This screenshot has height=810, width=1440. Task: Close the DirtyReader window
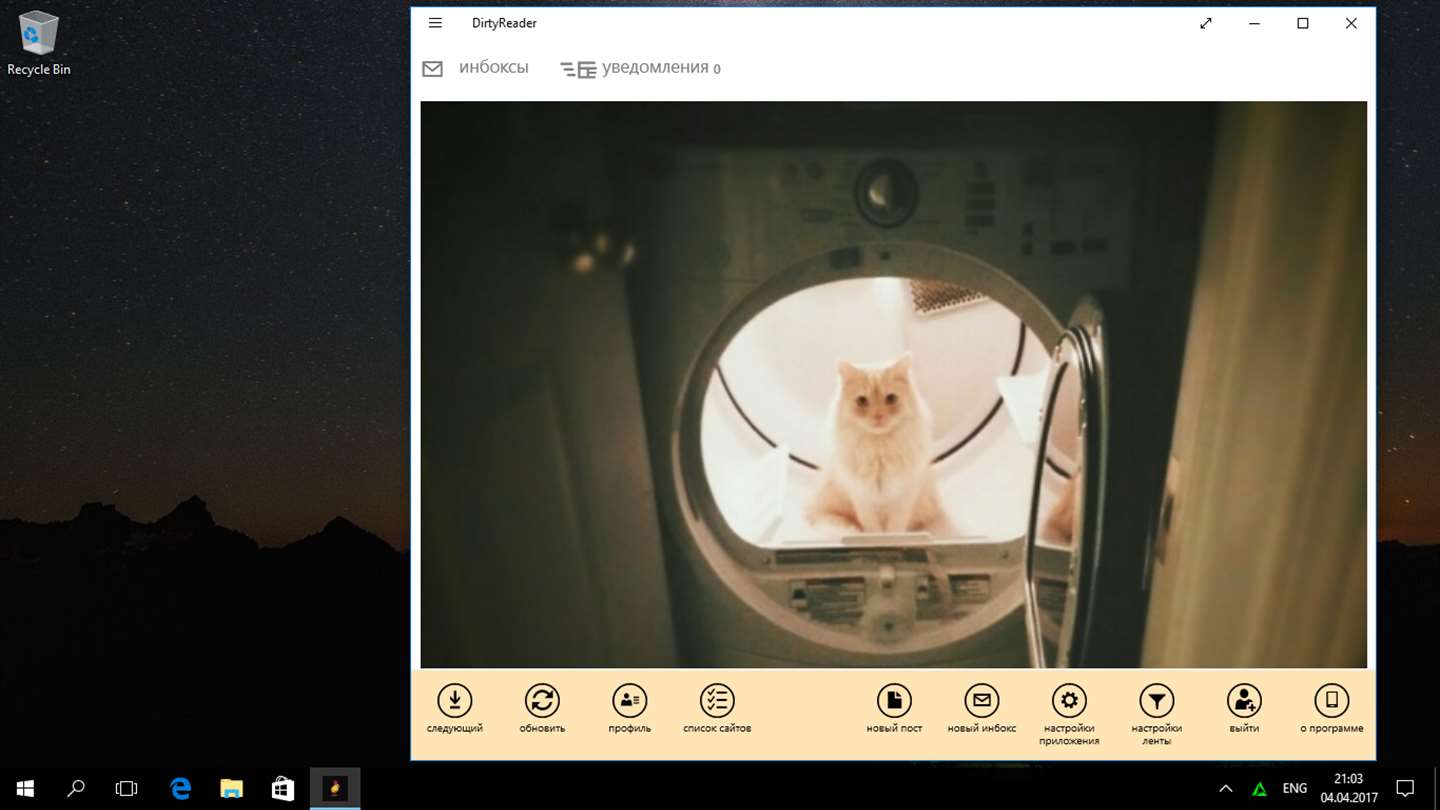click(1351, 23)
